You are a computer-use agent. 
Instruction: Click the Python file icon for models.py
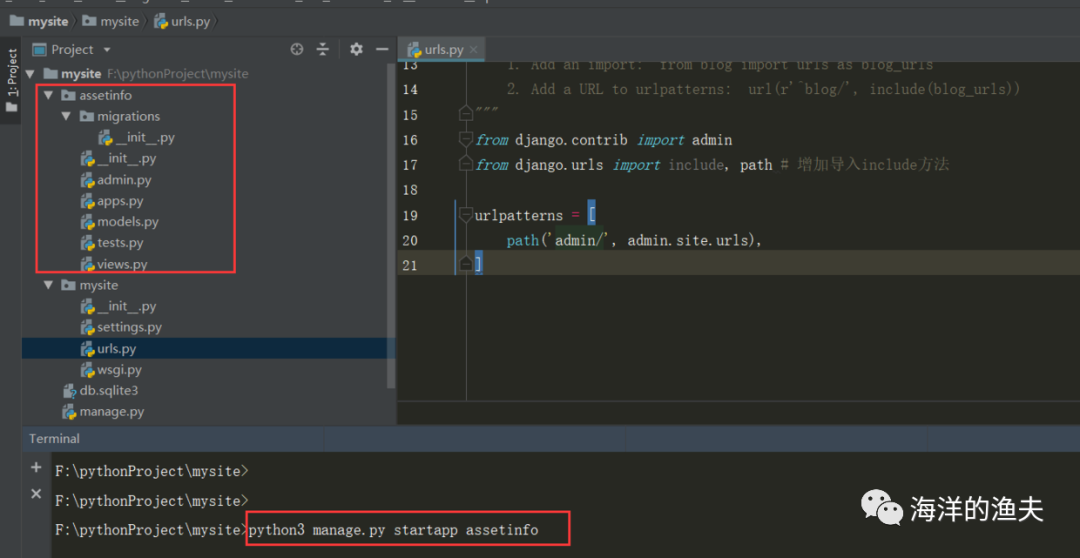click(87, 222)
